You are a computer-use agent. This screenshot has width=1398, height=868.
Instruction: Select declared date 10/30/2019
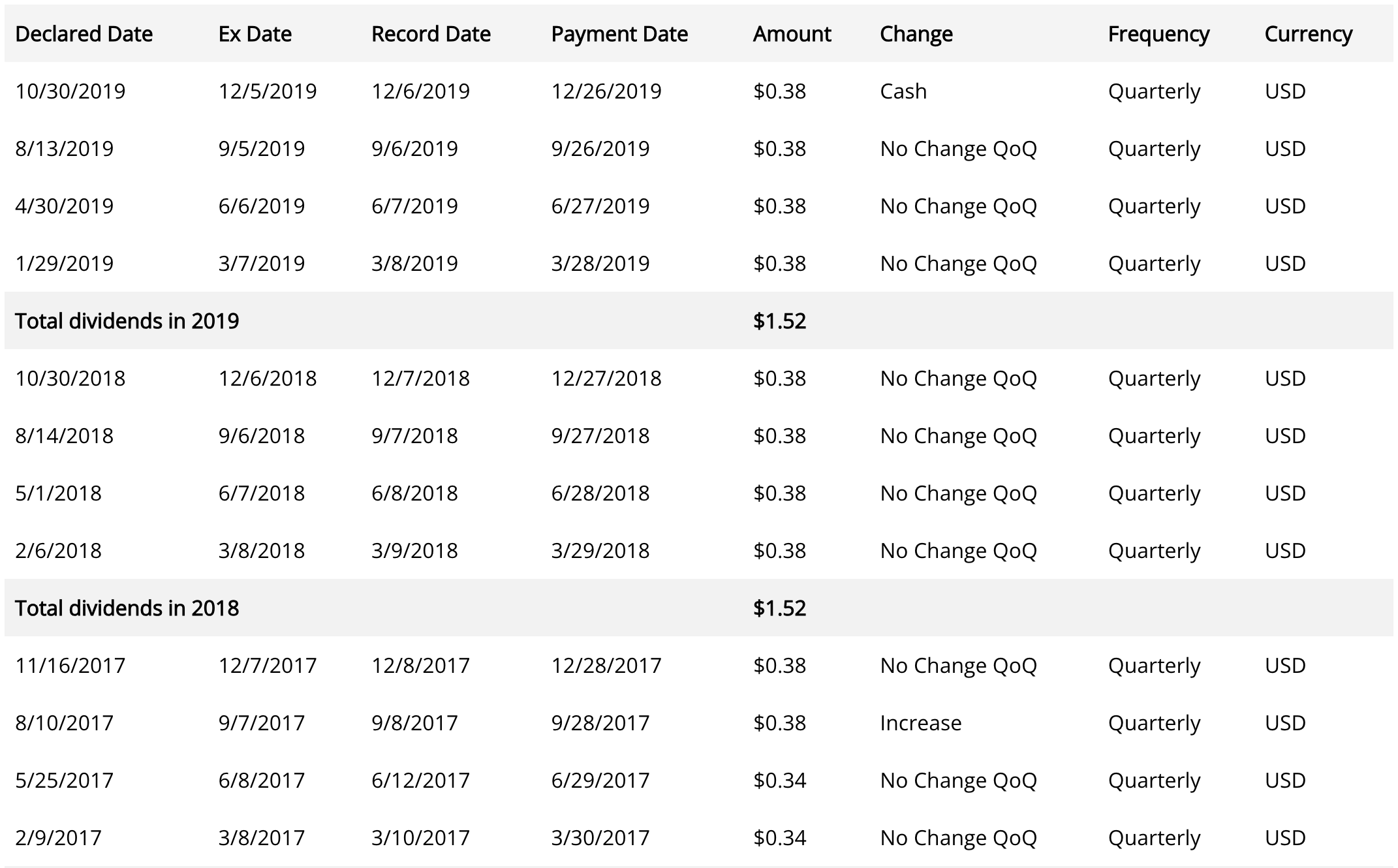[x=70, y=91]
